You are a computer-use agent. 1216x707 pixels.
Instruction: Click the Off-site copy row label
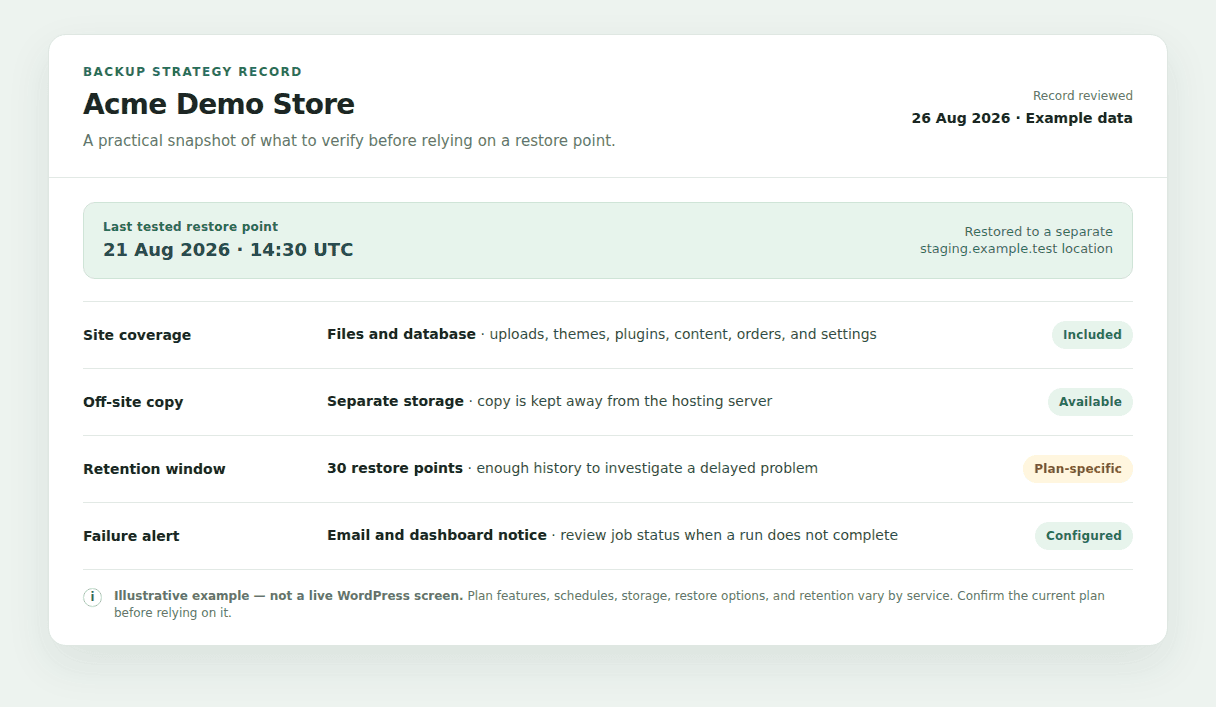click(133, 402)
